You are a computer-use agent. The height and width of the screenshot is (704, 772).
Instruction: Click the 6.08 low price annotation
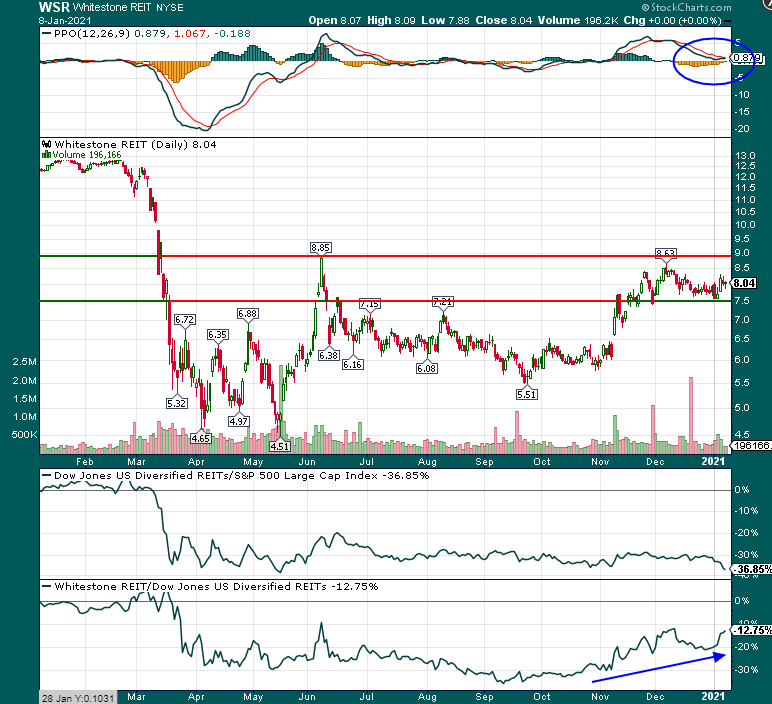[426, 369]
